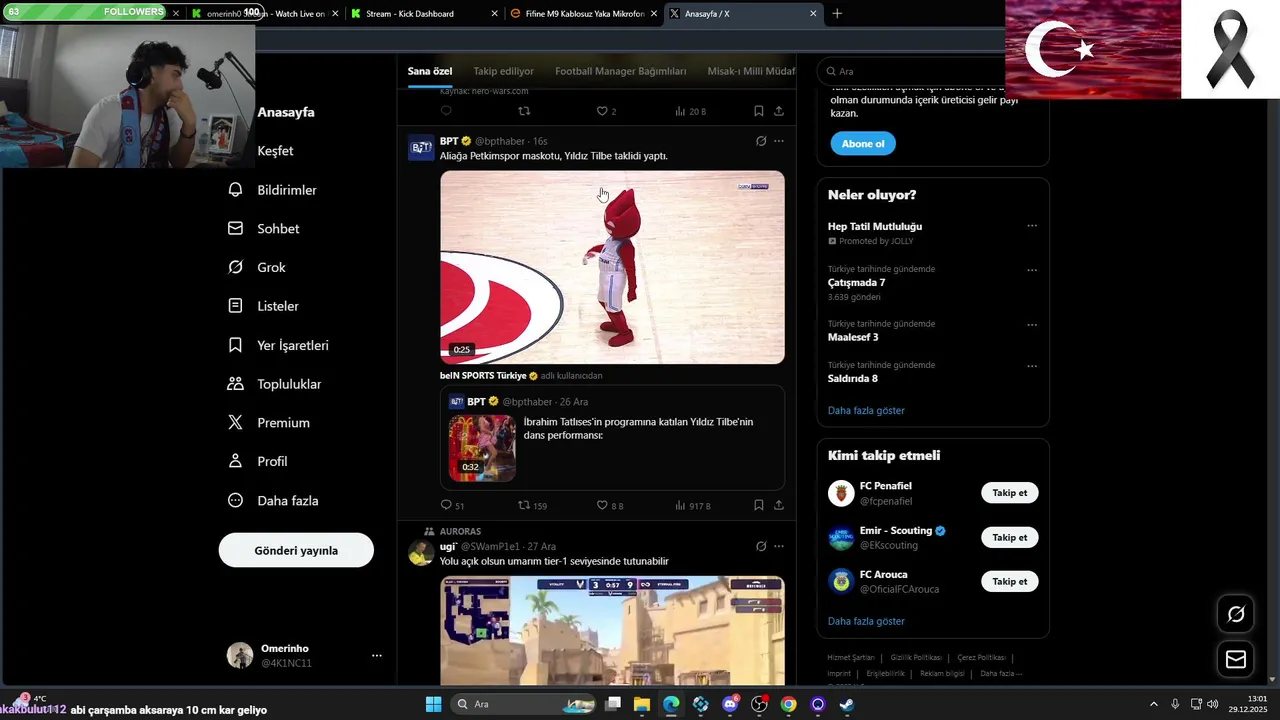Viewport: 1280px width, 720px height.
Task: Open Sohbet envelope icon in sidebar
Action: [x=235, y=228]
